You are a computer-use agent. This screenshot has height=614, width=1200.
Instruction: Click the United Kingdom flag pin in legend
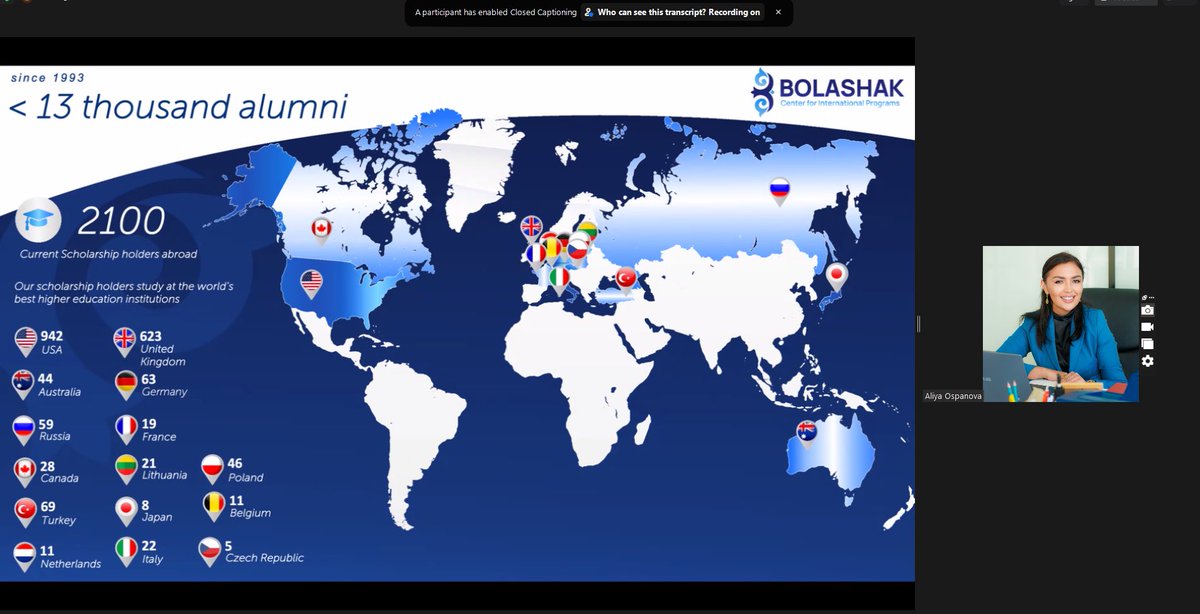click(125, 341)
